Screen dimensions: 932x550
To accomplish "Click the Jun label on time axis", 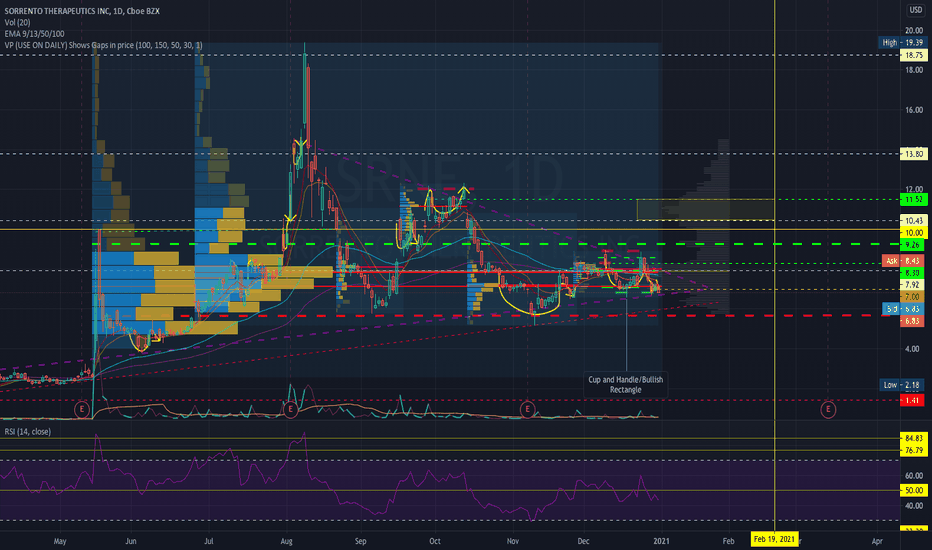I will 131,541.
